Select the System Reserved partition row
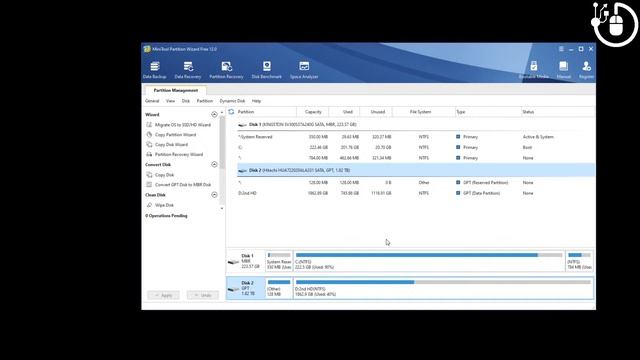 (416, 137)
